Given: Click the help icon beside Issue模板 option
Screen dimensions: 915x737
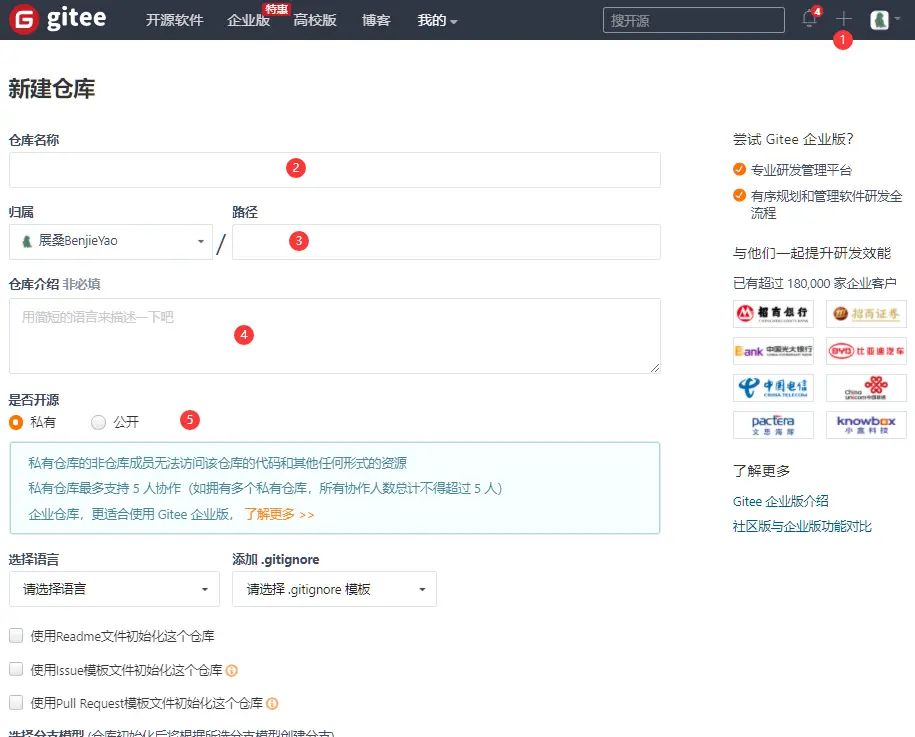Looking at the screenshot, I should click(x=231, y=670).
